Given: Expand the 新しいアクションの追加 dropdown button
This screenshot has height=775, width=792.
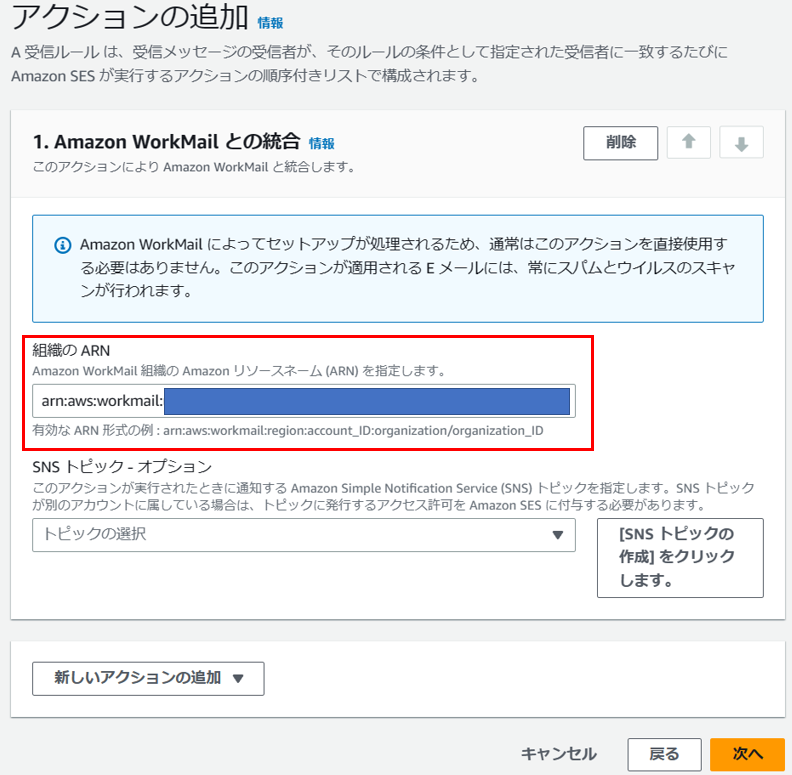Looking at the screenshot, I should (x=148, y=679).
